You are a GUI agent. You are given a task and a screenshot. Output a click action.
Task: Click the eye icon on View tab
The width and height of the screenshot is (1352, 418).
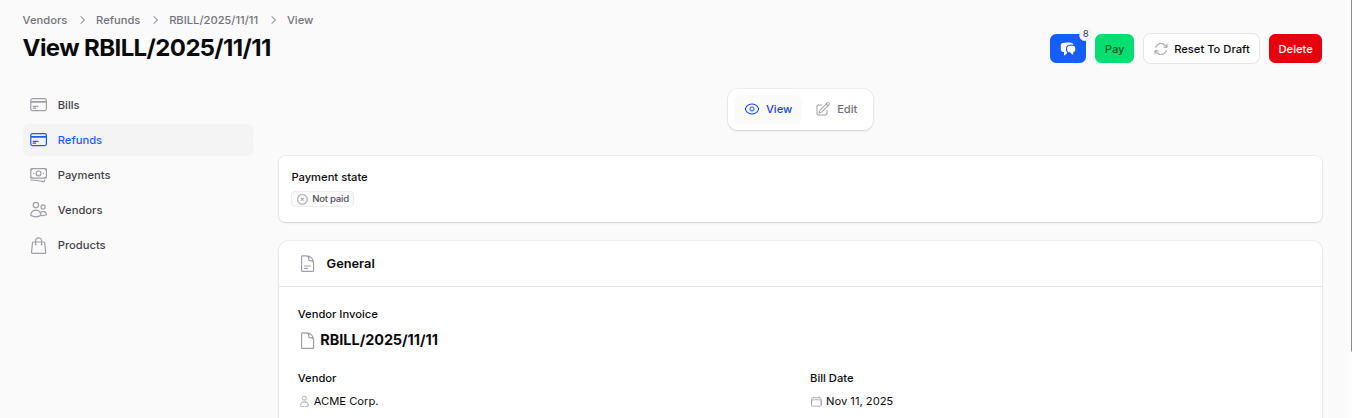753,109
